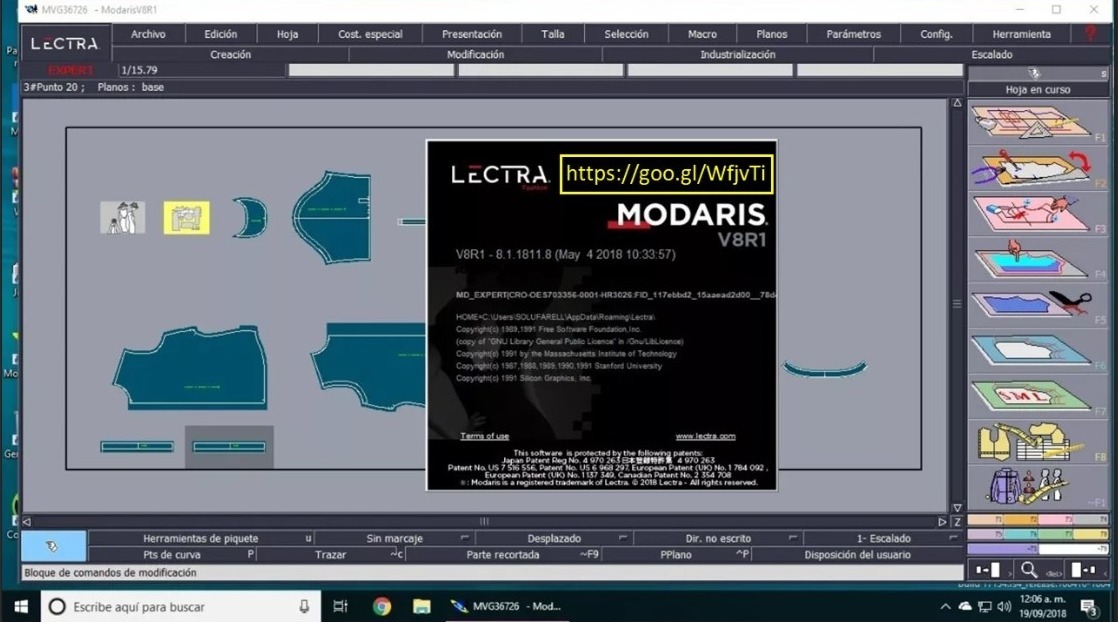Open the F8 measurement chart tools icon

(1032, 442)
